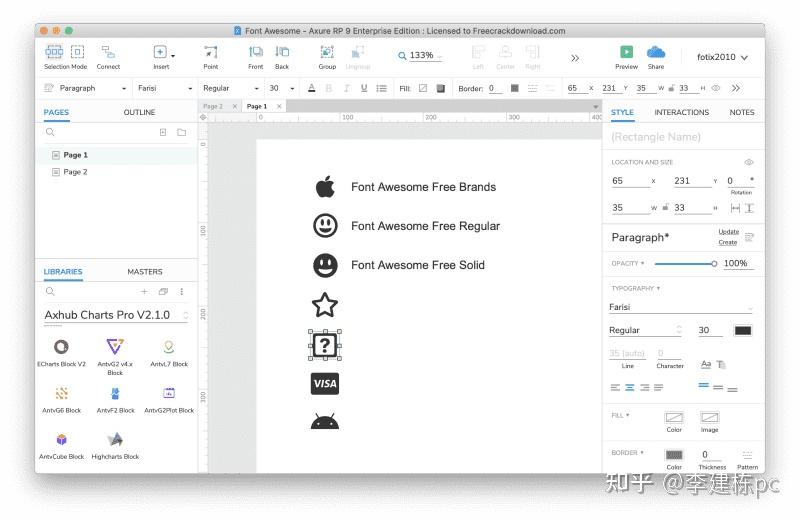Expand more style bar options

(x=736, y=88)
